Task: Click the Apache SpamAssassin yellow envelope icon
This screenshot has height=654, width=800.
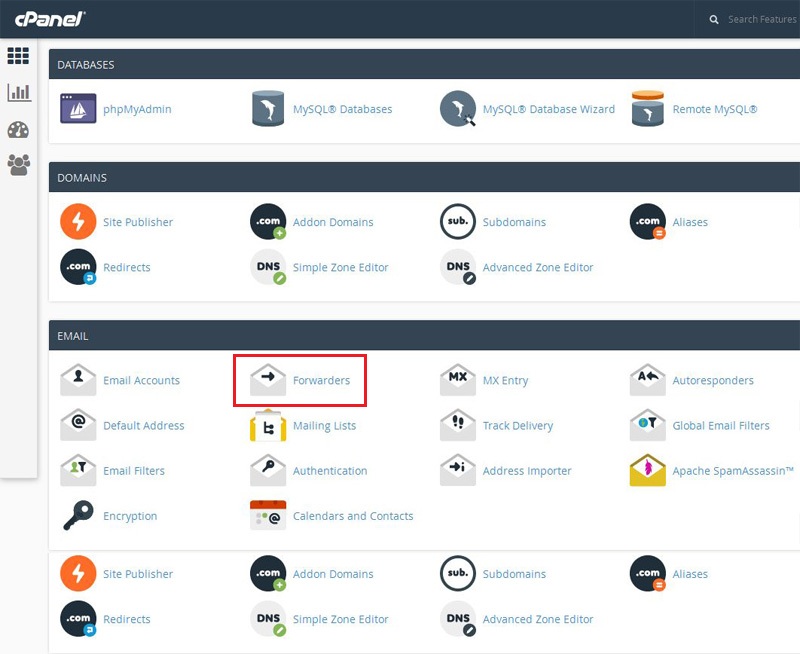Action: coord(647,470)
